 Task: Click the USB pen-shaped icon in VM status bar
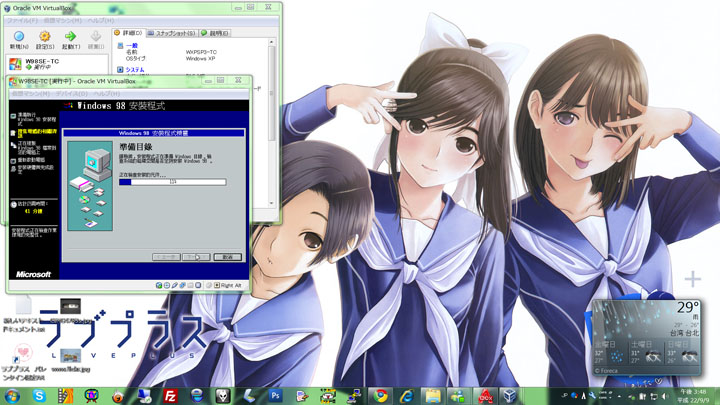point(174,285)
